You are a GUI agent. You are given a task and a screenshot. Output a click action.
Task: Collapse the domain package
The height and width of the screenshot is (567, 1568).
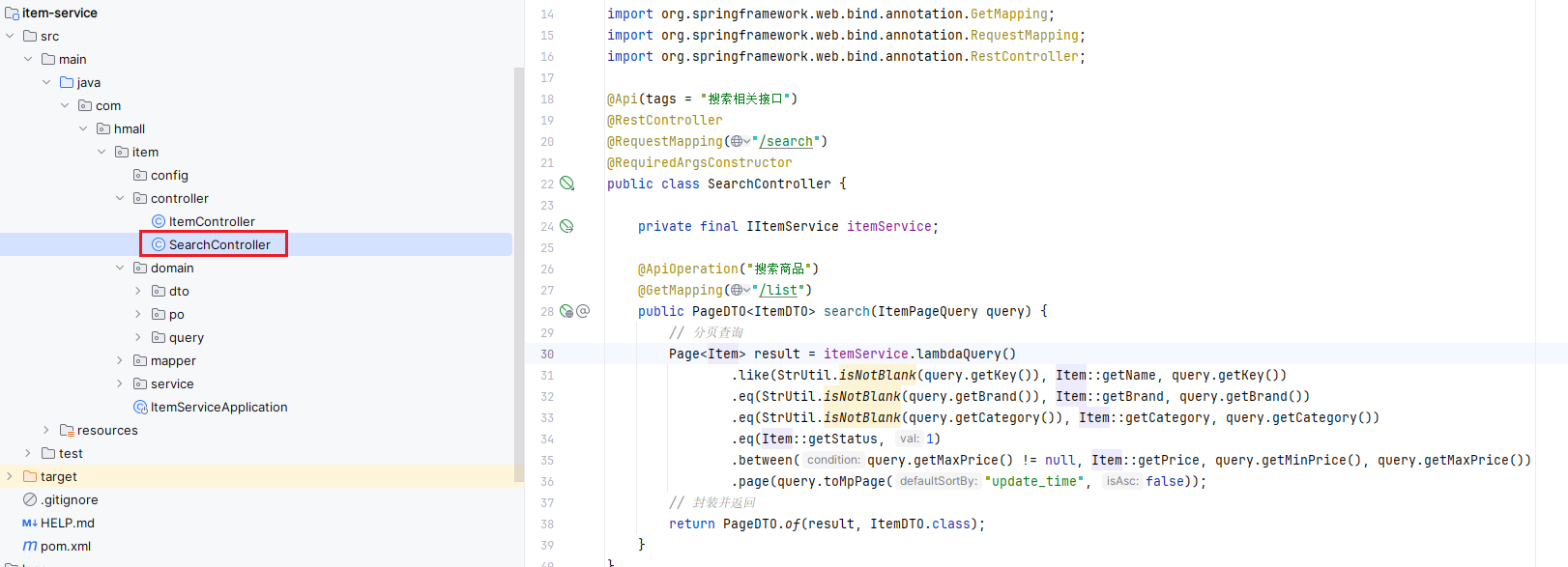120,268
